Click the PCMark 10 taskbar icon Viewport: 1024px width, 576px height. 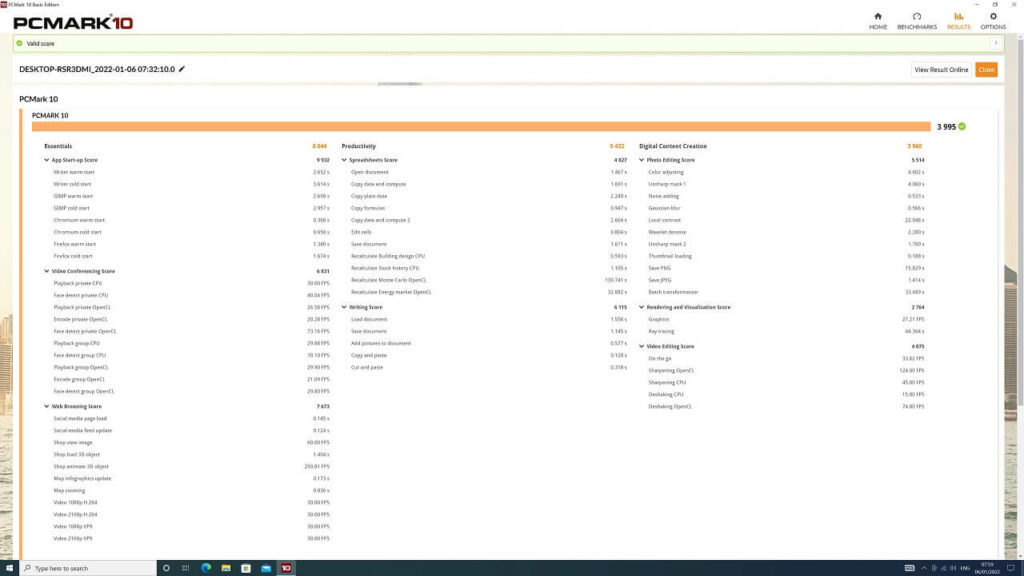pyautogui.click(x=286, y=568)
